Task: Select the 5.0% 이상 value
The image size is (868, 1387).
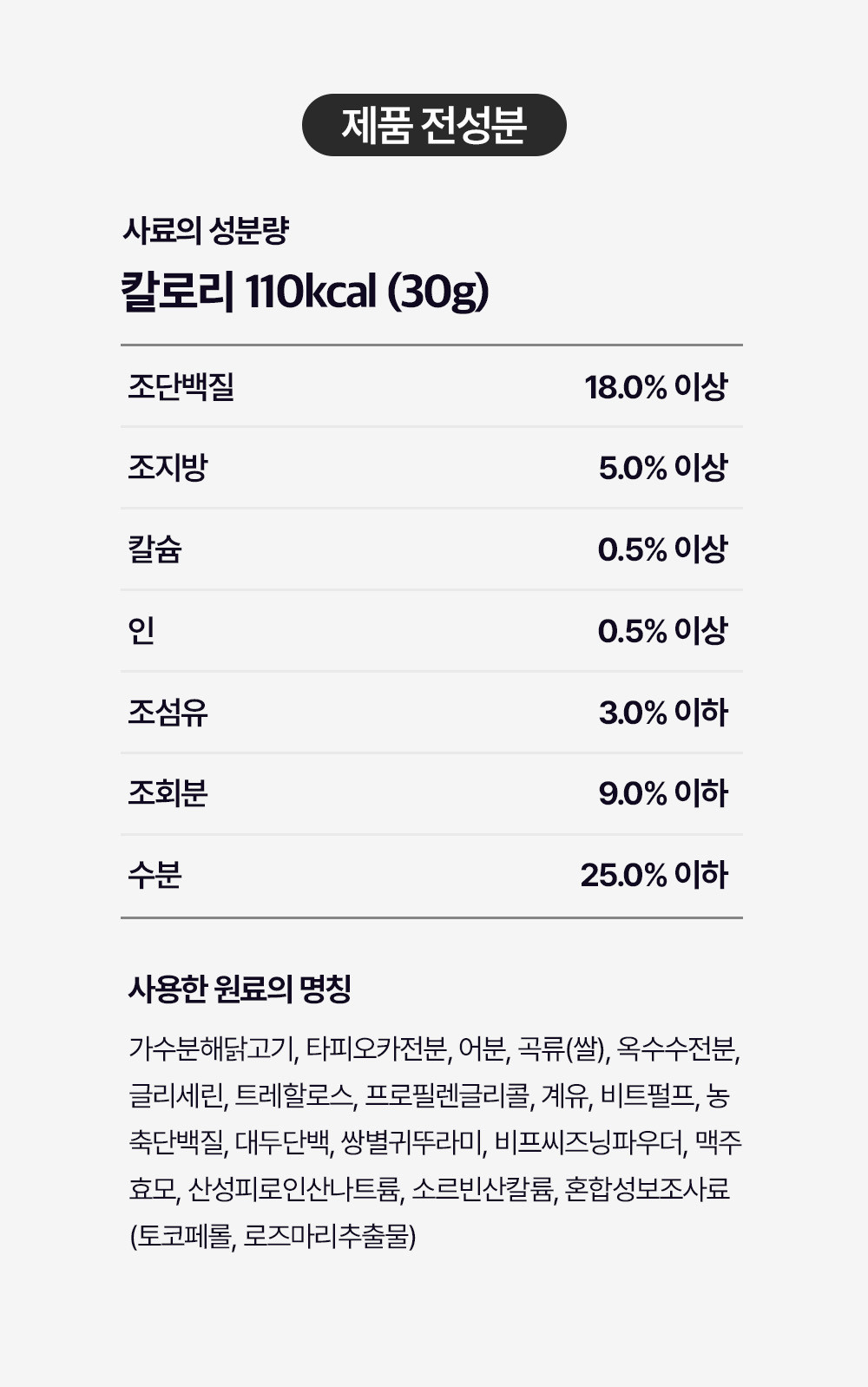Action: click(x=662, y=468)
